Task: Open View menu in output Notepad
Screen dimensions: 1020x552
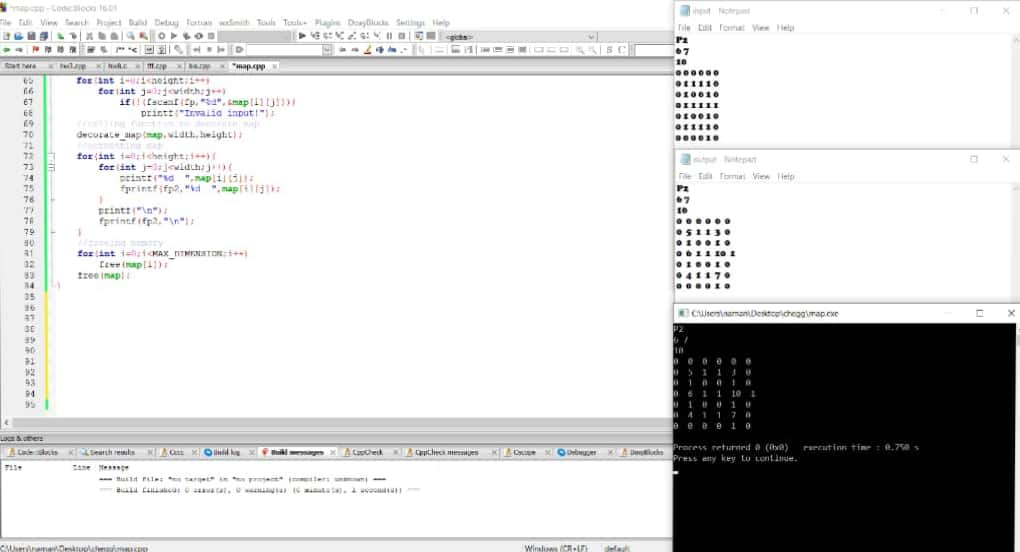Action: pyautogui.click(x=761, y=176)
